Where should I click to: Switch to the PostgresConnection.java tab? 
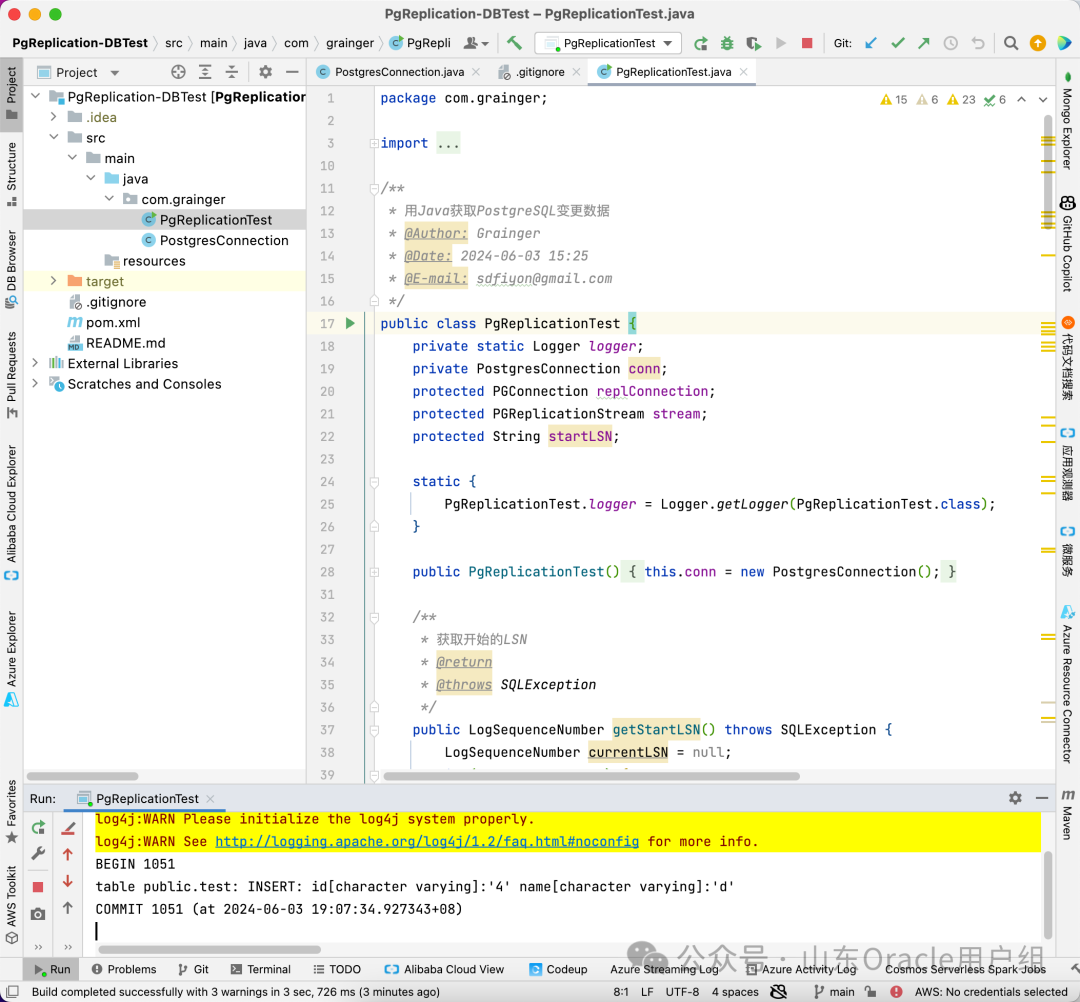pyautogui.click(x=398, y=72)
